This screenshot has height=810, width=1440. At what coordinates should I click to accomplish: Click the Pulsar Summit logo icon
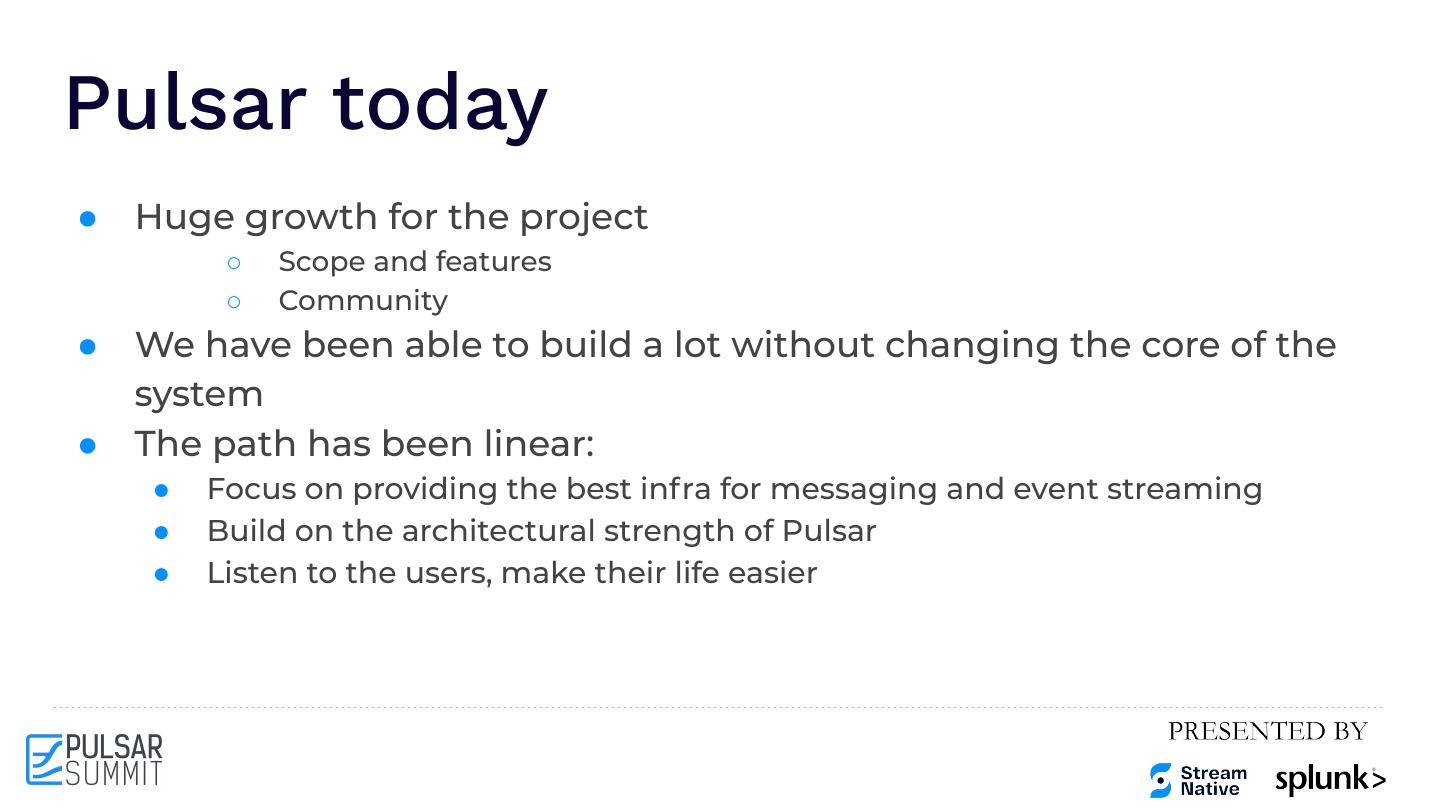(x=44, y=760)
